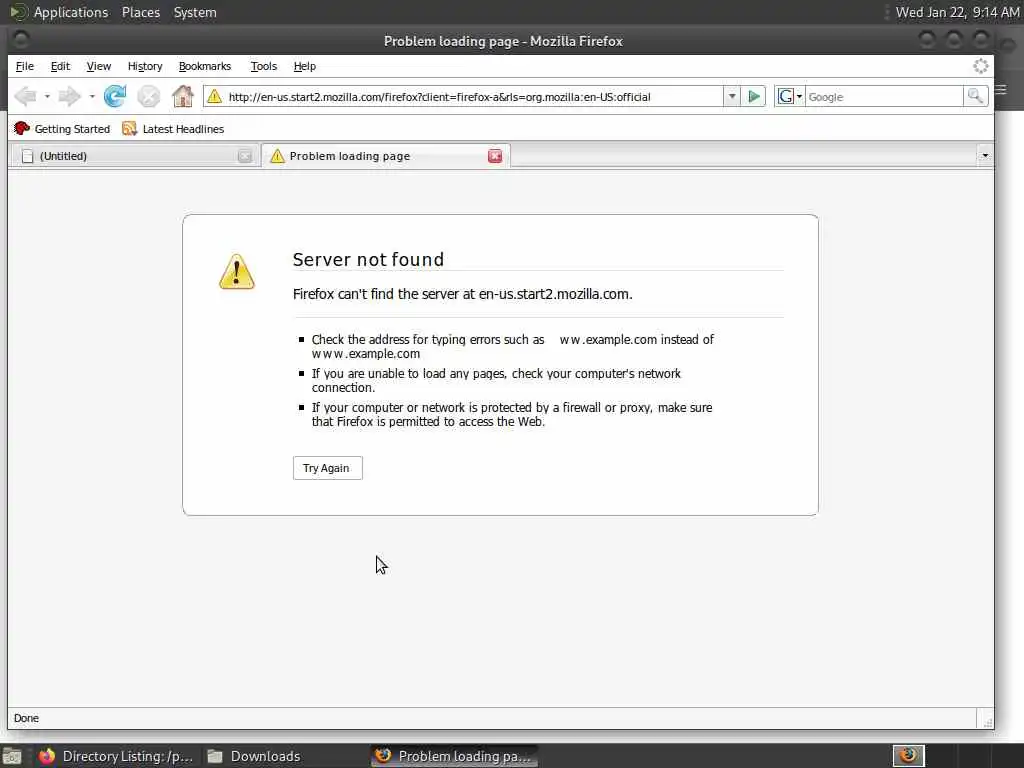Expand the address bar URL history dropdown
Screen dimensions: 1024x768
732,97
